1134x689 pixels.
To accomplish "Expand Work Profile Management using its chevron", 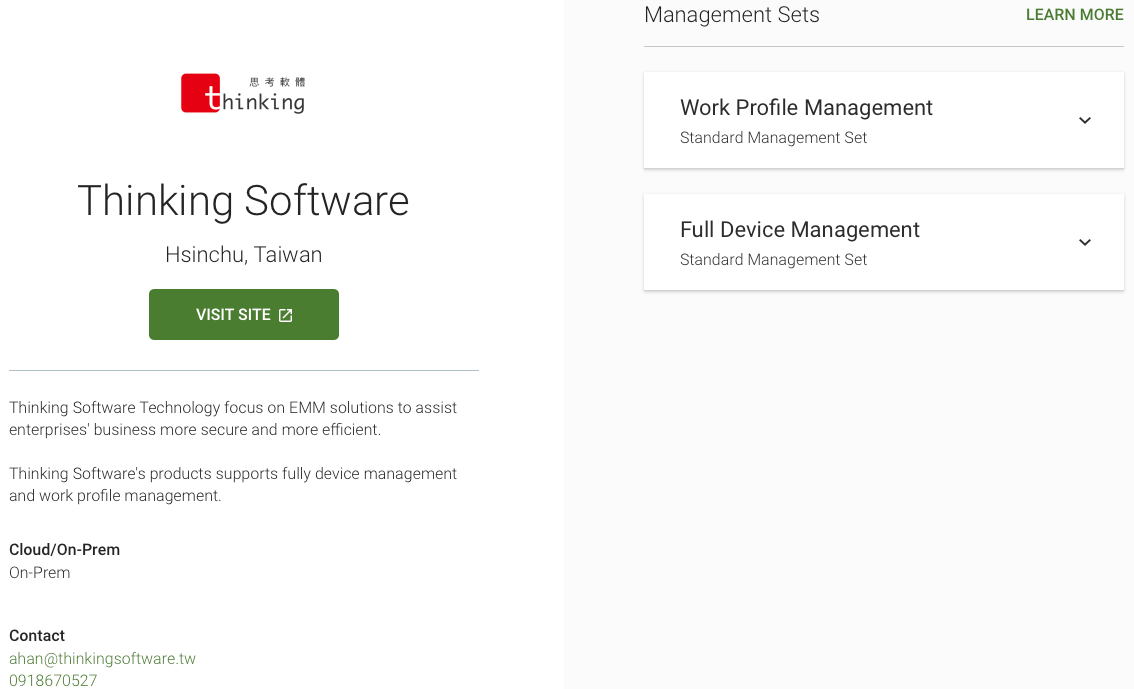I will click(1084, 120).
